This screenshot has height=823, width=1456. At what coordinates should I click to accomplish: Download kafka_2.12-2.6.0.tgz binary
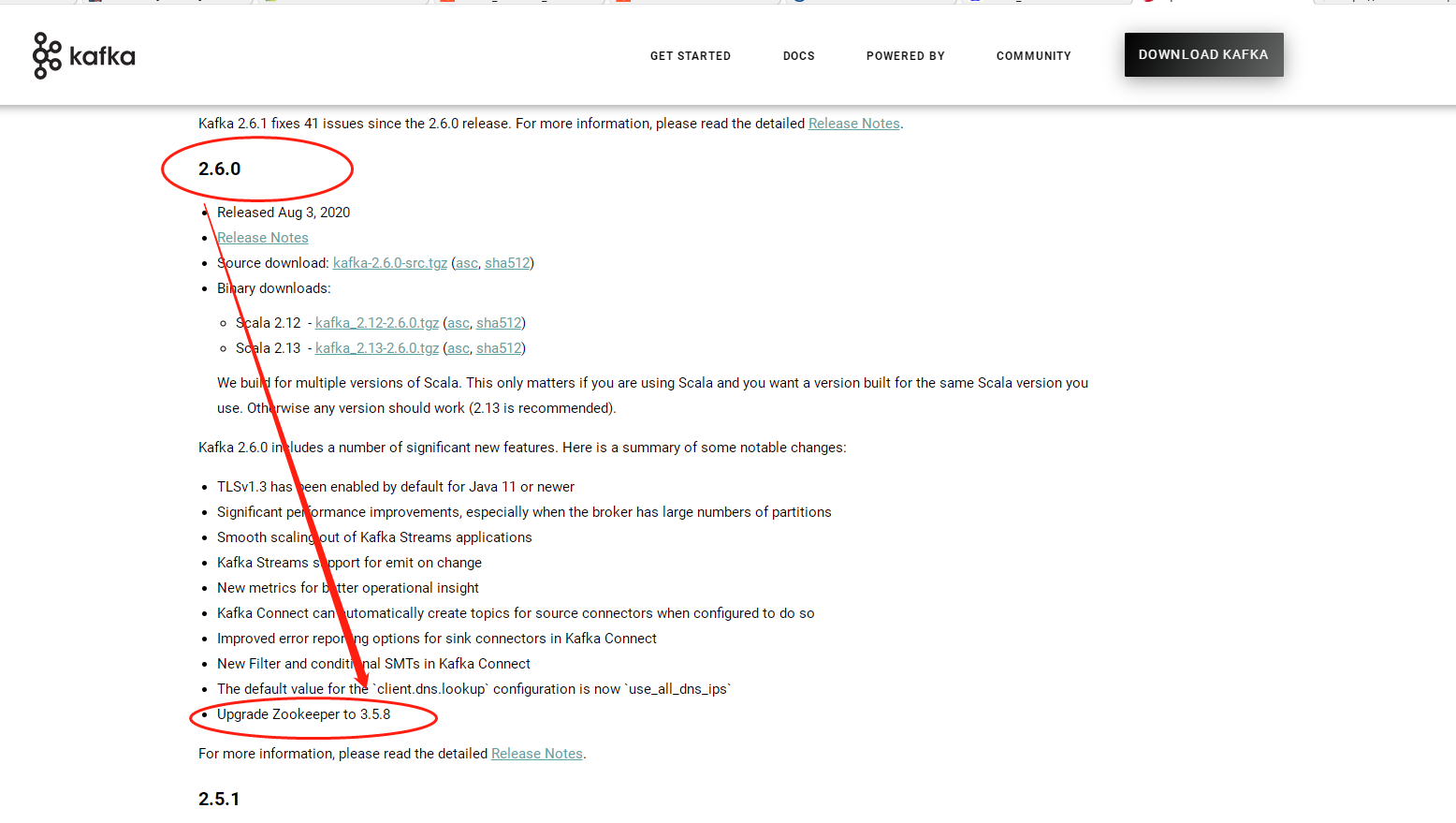[x=377, y=323]
